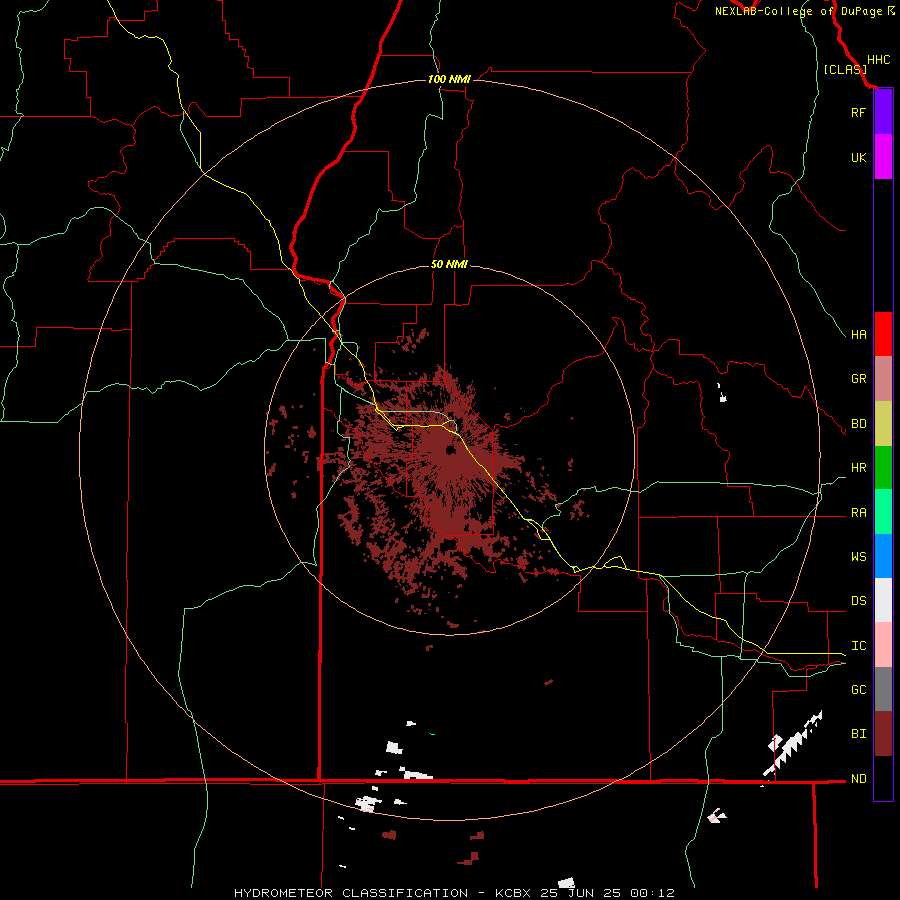This screenshot has width=900, height=900.
Task: Click the BD legend label
Action: pos(858,424)
